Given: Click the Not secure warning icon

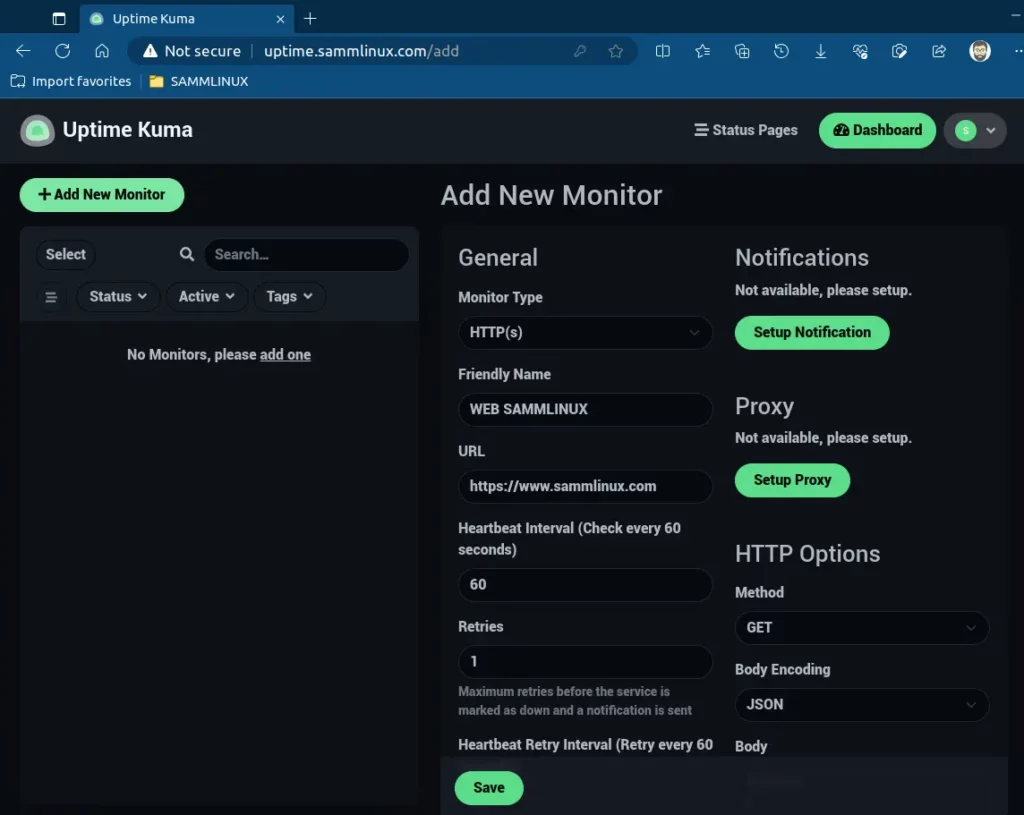Looking at the screenshot, I should (x=150, y=51).
